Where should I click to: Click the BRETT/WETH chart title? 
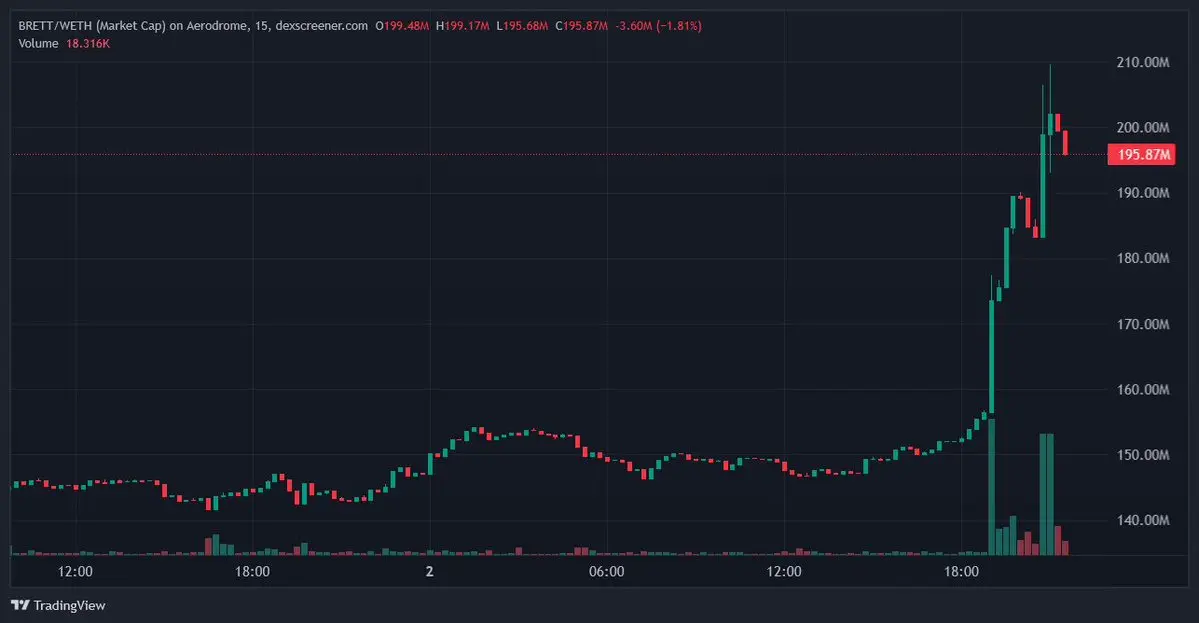(x=193, y=26)
